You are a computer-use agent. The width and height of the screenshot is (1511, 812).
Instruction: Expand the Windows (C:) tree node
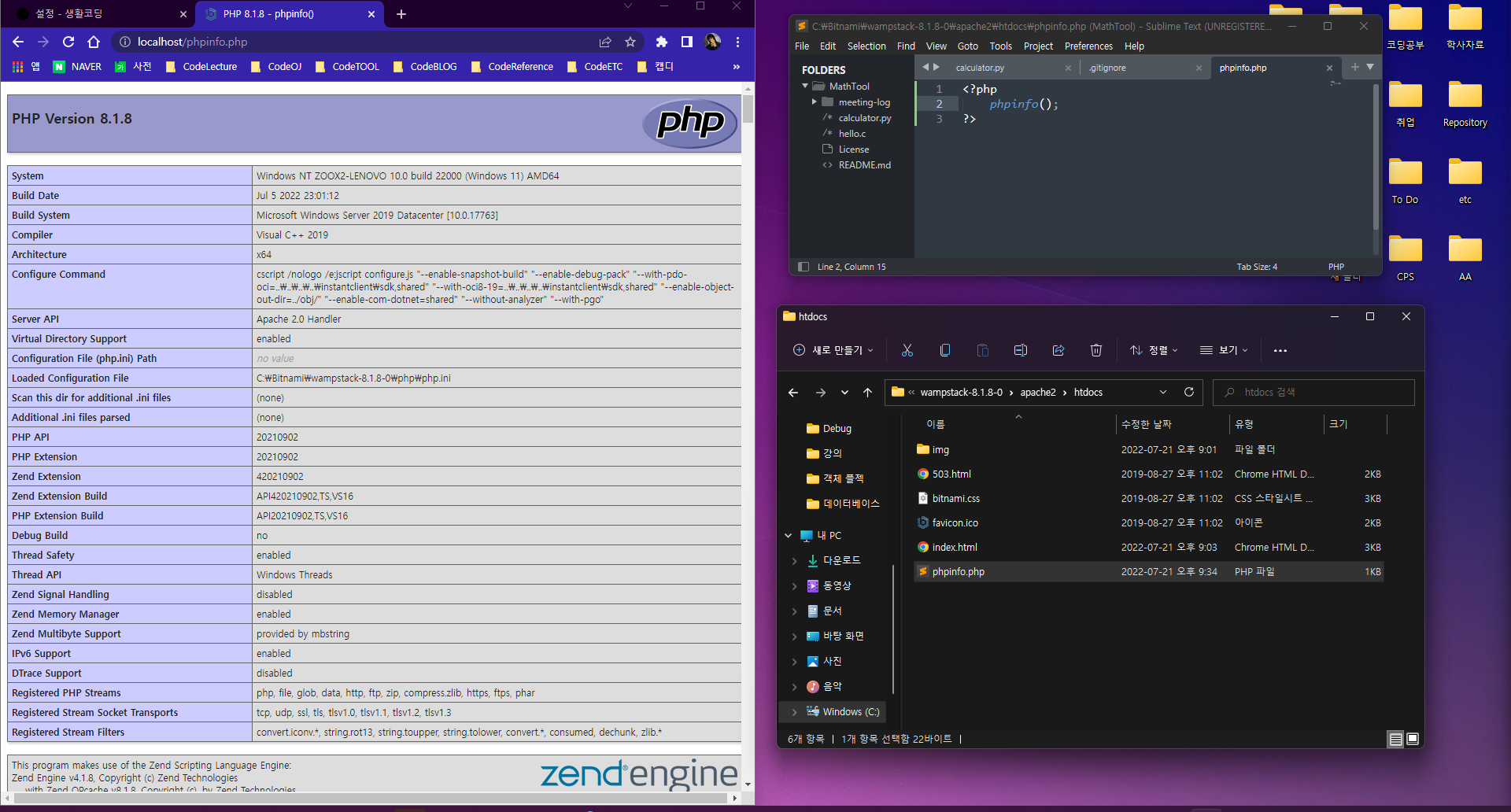[x=794, y=712]
